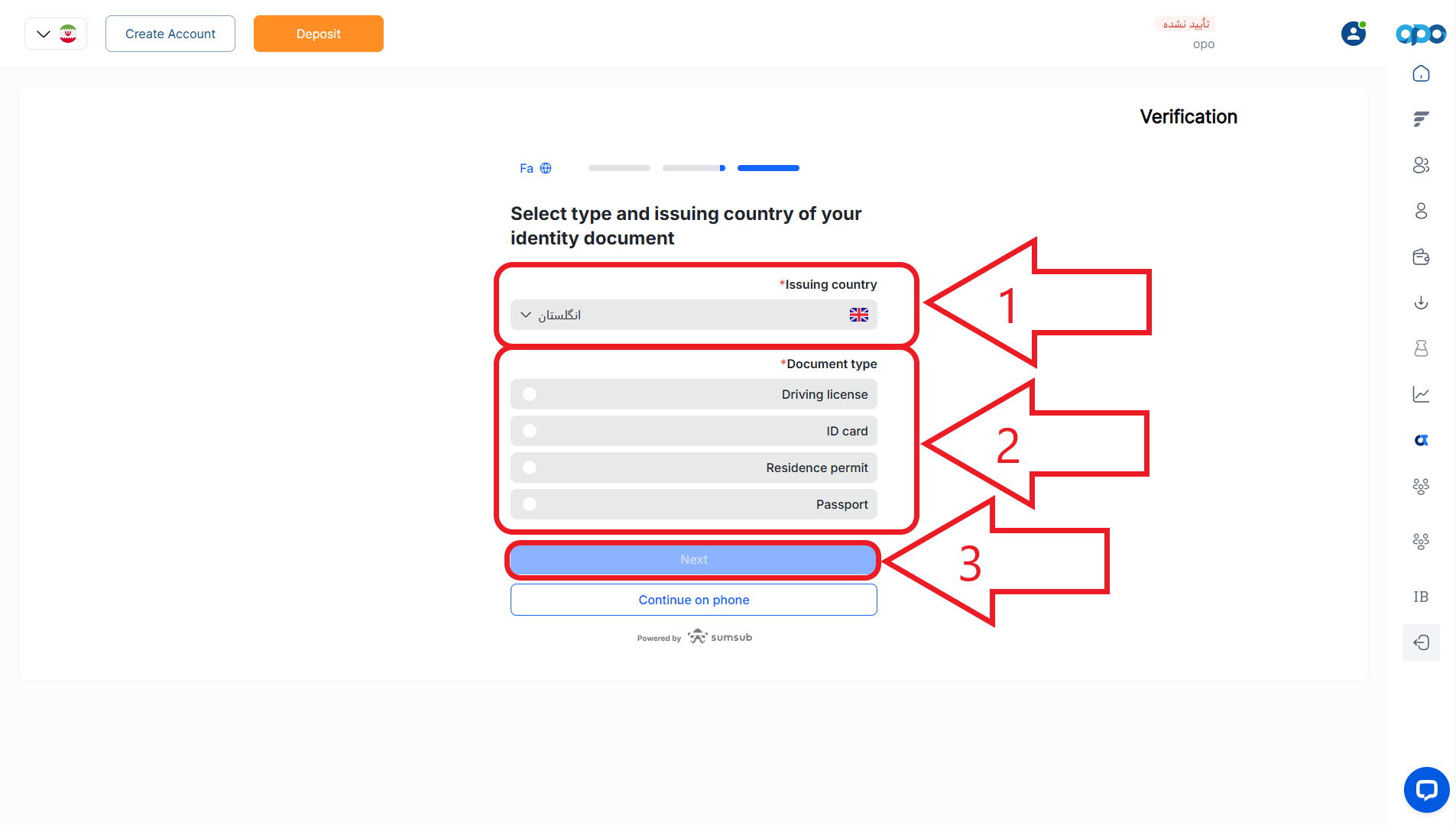
Task: Select the ID card radio option
Action: coord(694,431)
